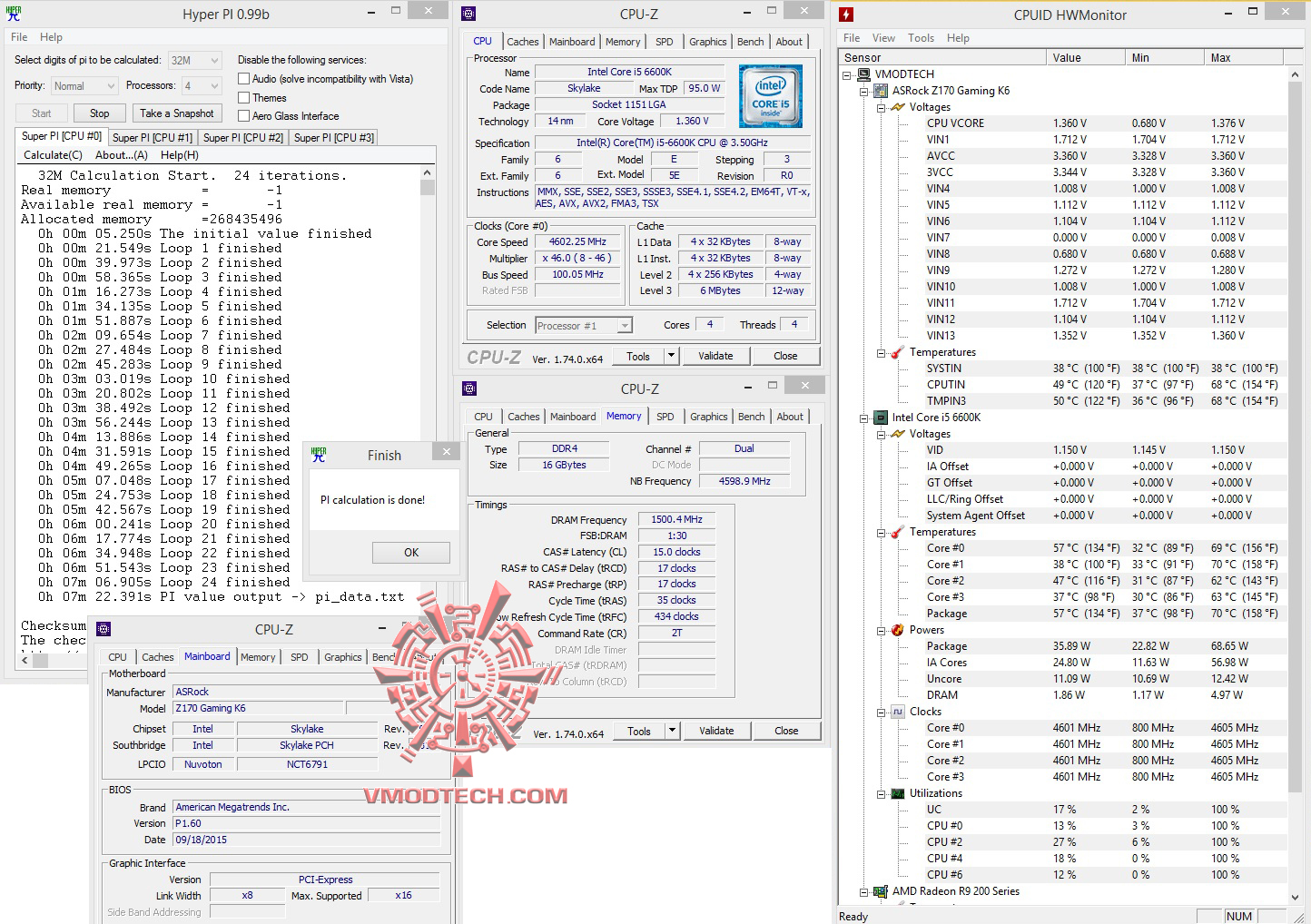Click the Voltages icon under ASRock Z170

(x=898, y=107)
